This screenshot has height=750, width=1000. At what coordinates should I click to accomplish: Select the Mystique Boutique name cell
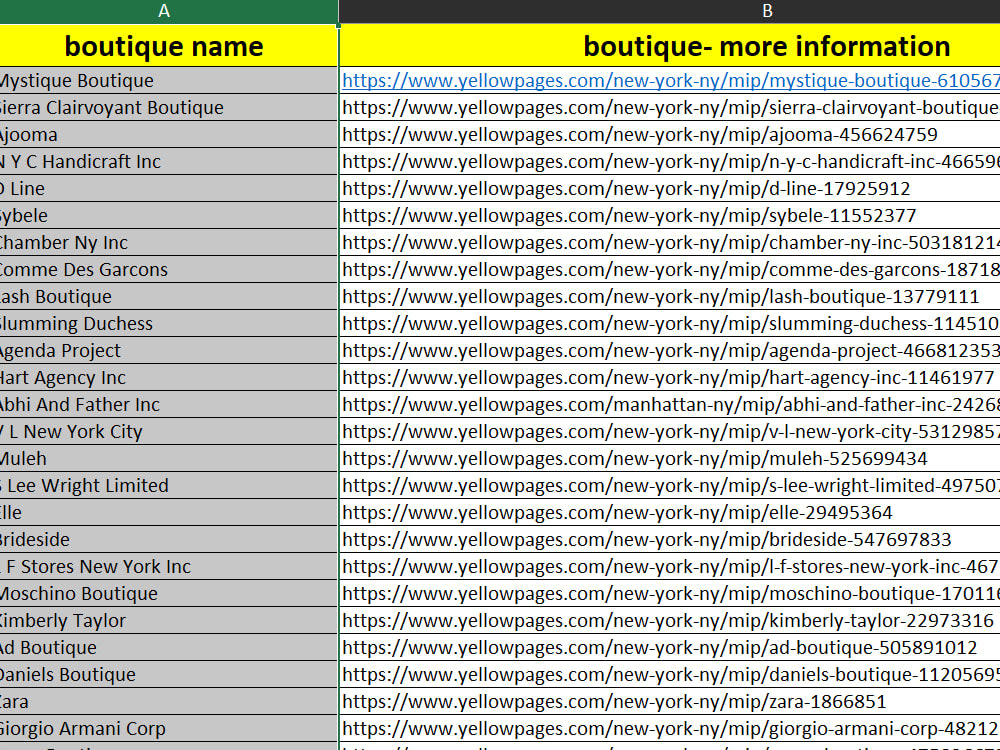168,80
